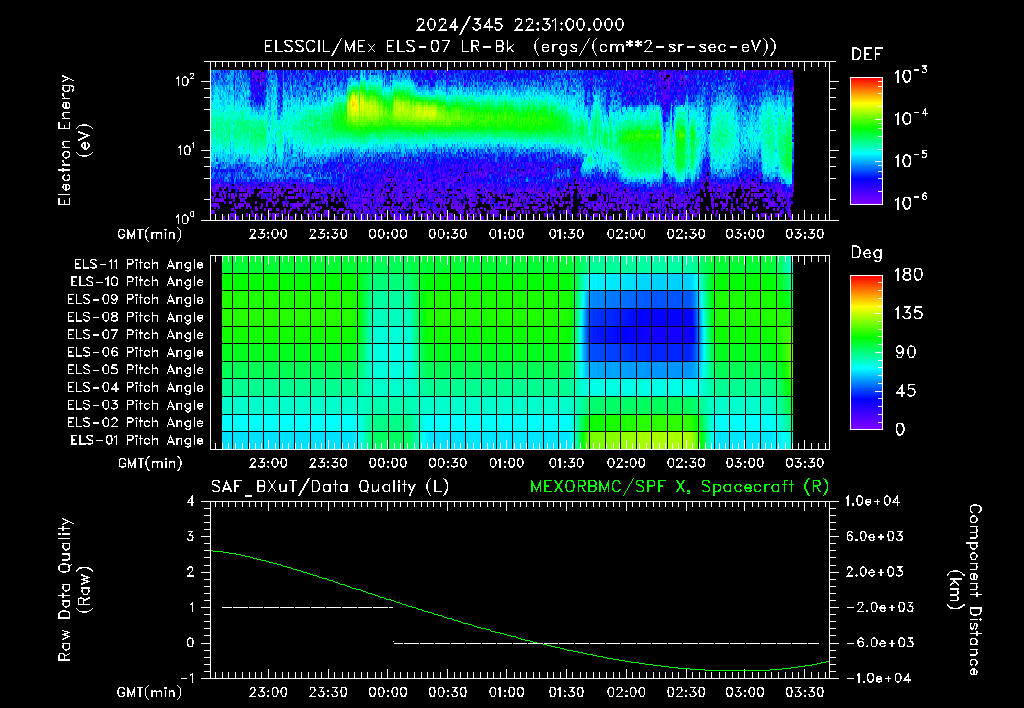Click the bright yellow peak in electron spectrogram
This screenshot has width=1024, height=708.
357,105
